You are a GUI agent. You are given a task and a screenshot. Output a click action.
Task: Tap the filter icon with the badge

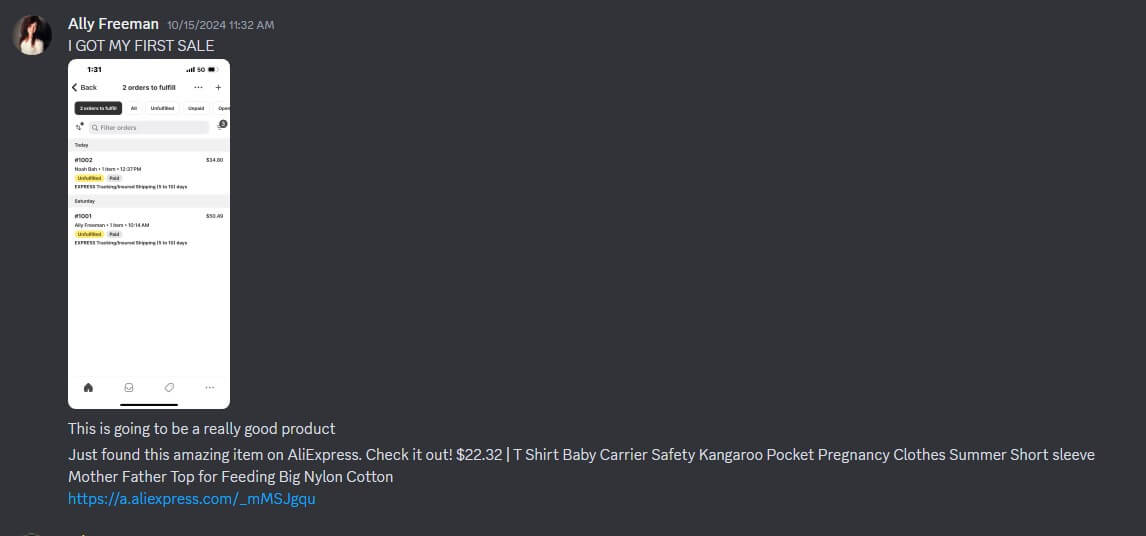point(220,127)
